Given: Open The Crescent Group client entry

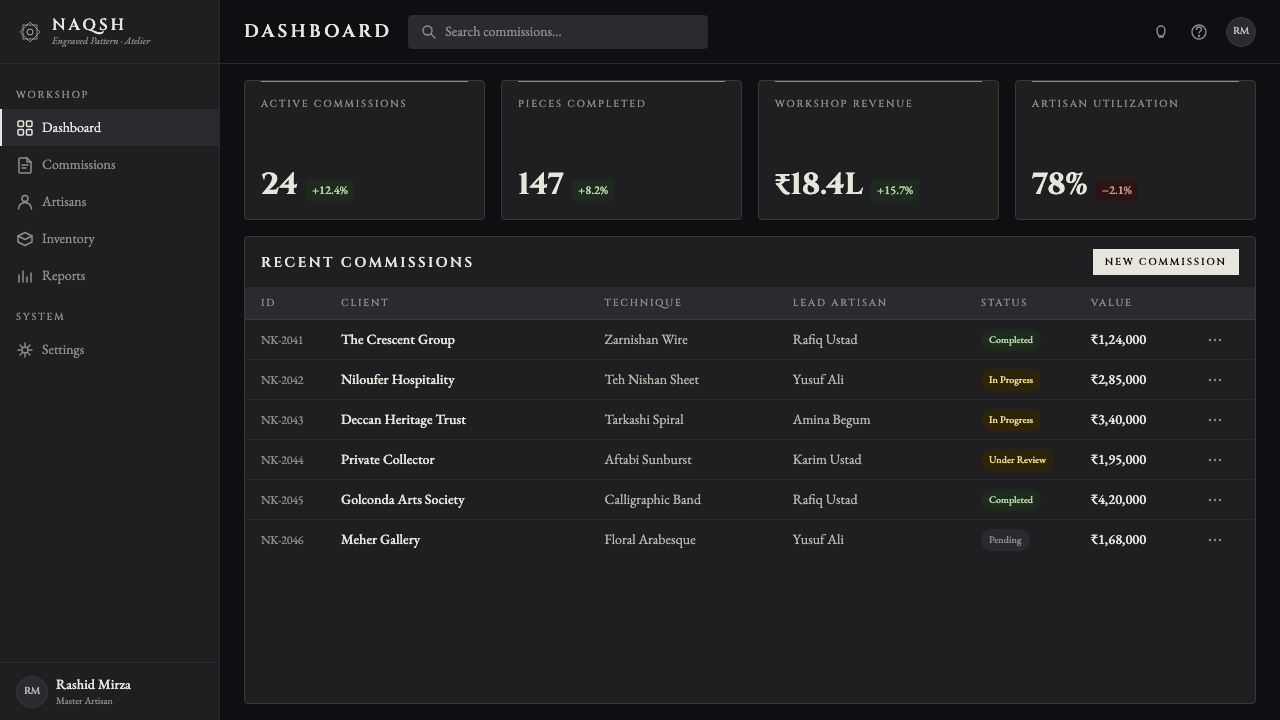Looking at the screenshot, I should click(x=398, y=340).
